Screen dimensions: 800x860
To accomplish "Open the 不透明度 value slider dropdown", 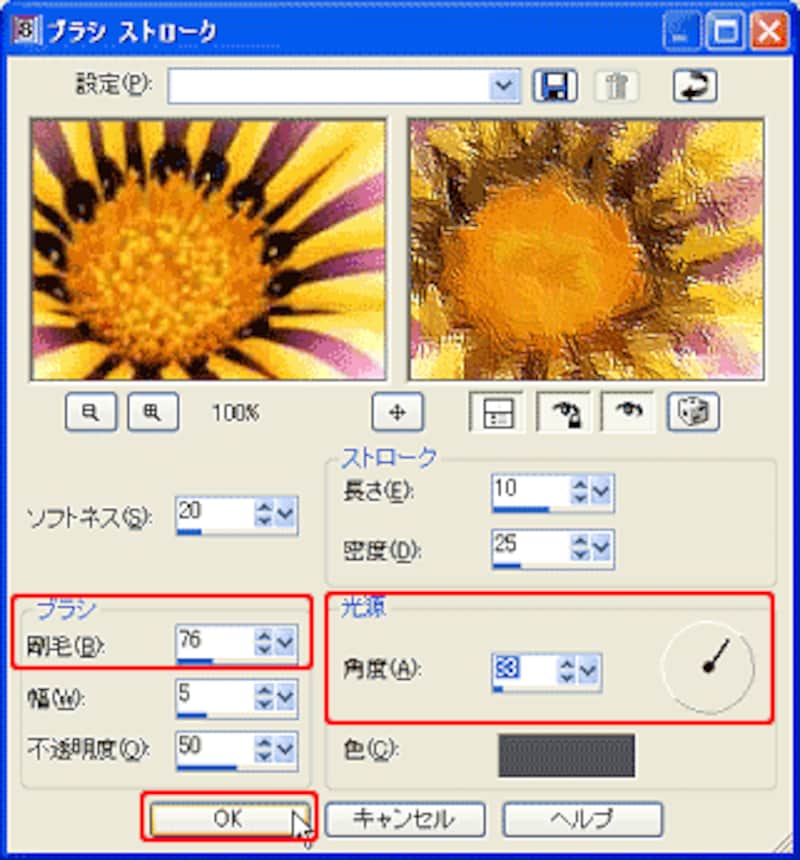I will click(x=285, y=749).
